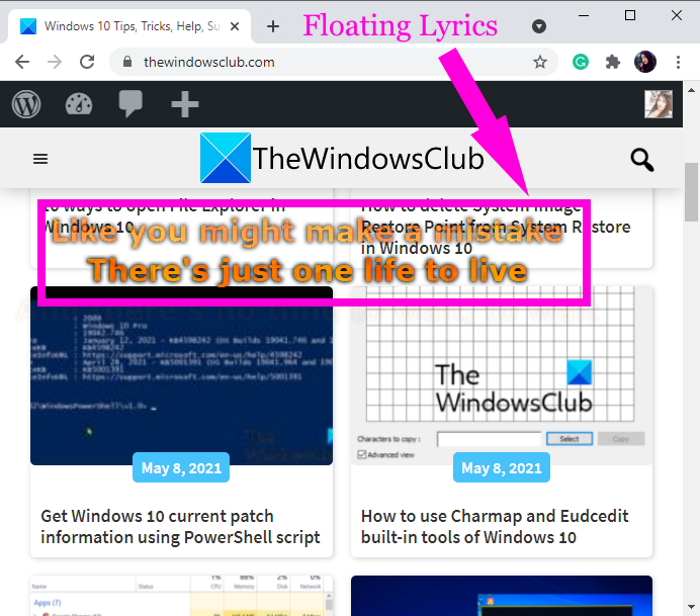Image resolution: width=700 pixels, height=616 pixels.
Task: Open the Task Manager screenshot thumbnail
Action: tap(181, 595)
